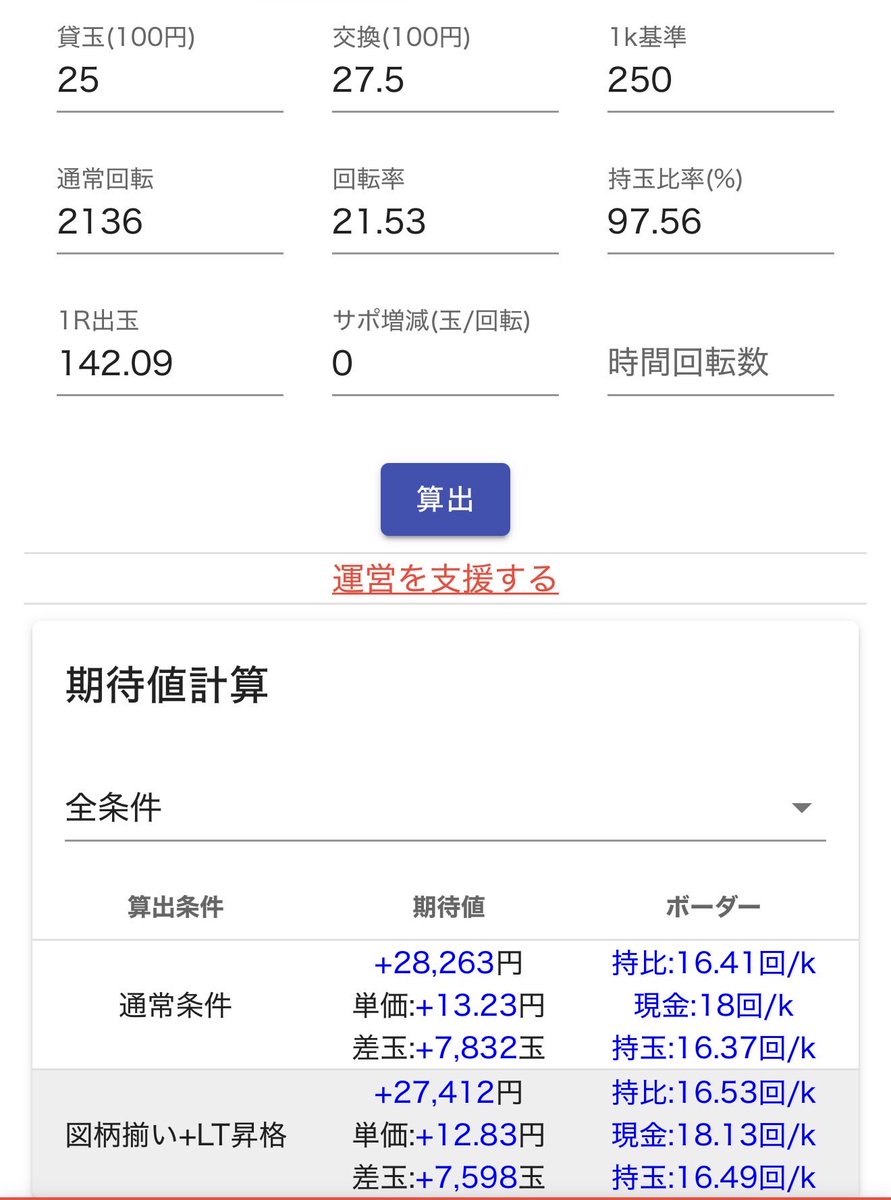
Task: Click the ボーダー column header
Action: 713,908
